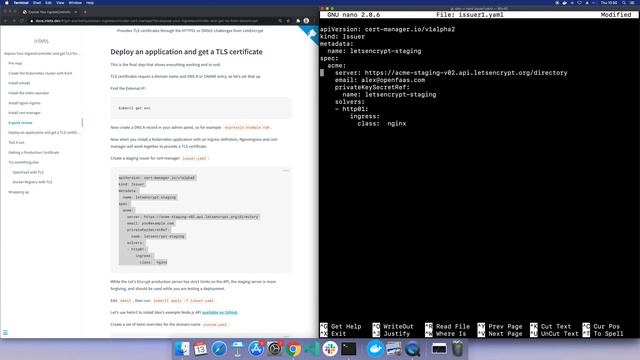Screen dimensions: 640x360
Task: Open a new Chrome tab
Action: (x=85, y=12)
